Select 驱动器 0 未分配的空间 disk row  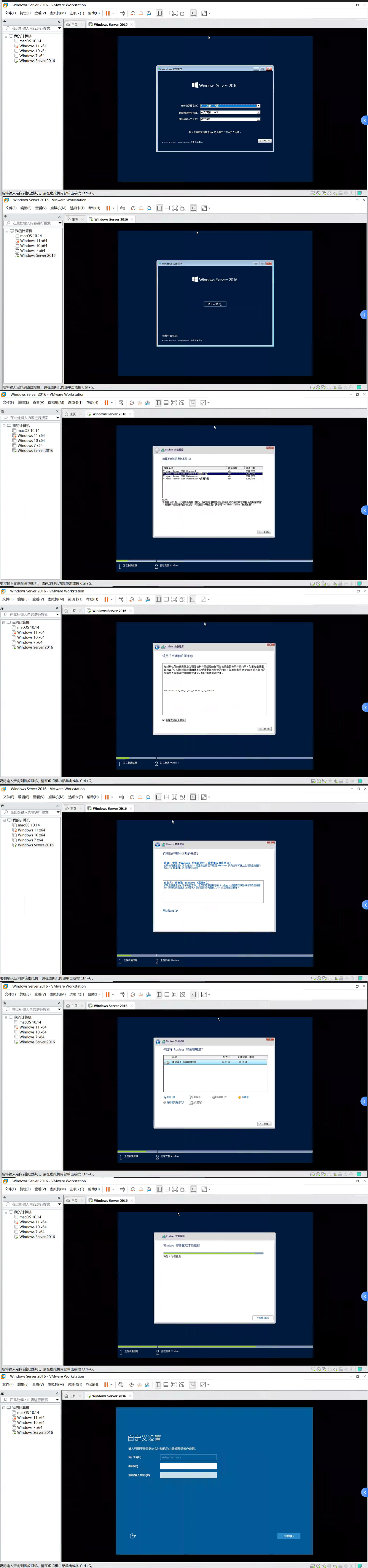coord(216,1062)
